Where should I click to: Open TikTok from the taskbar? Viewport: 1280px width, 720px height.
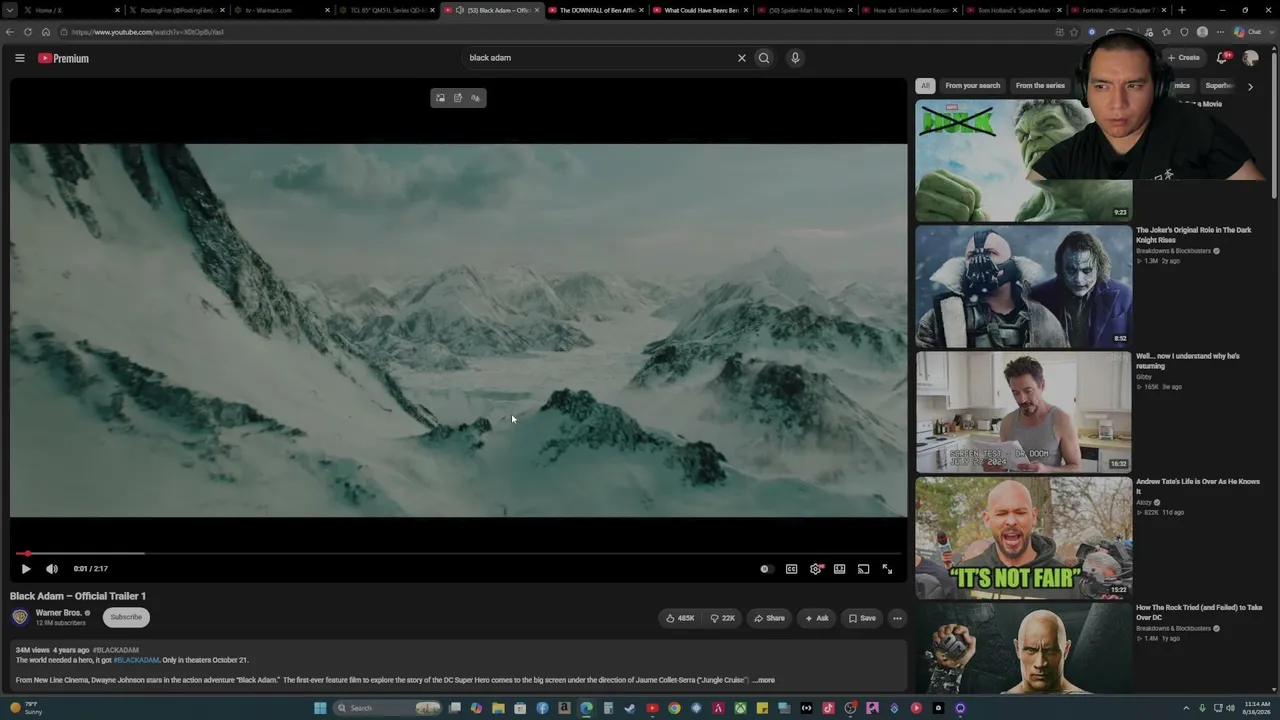[828, 708]
